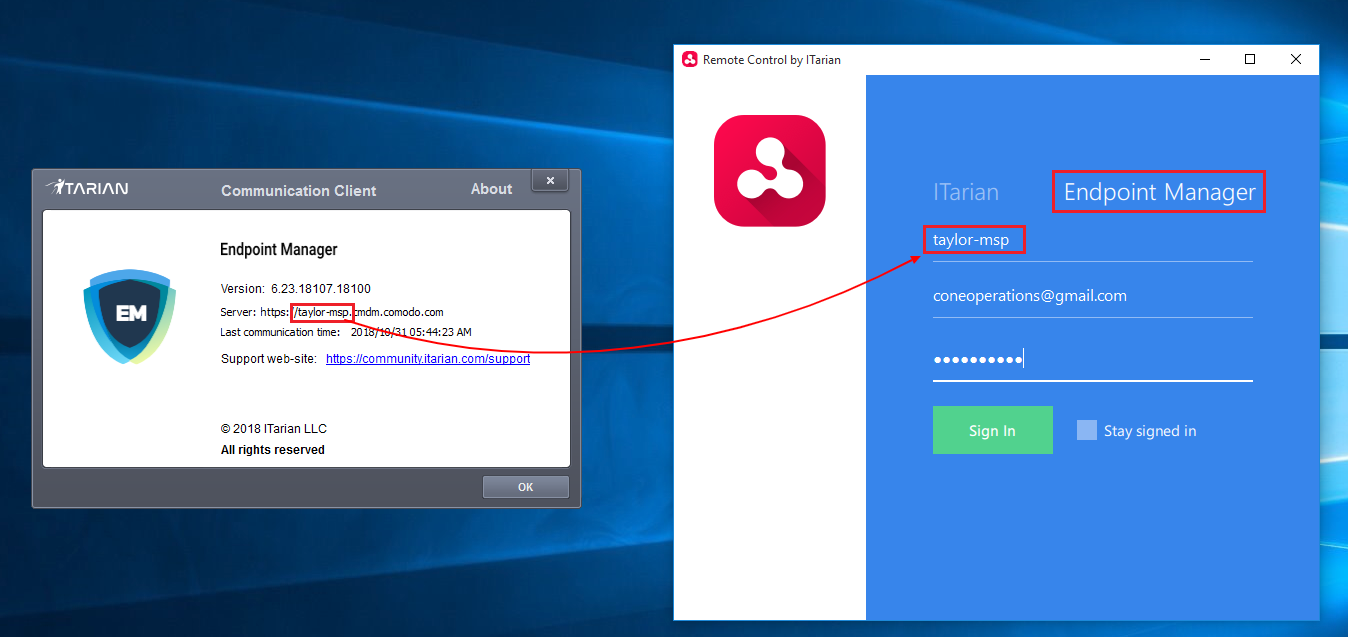Maximize the Remote Control by ITarian window

pyautogui.click(x=1250, y=60)
